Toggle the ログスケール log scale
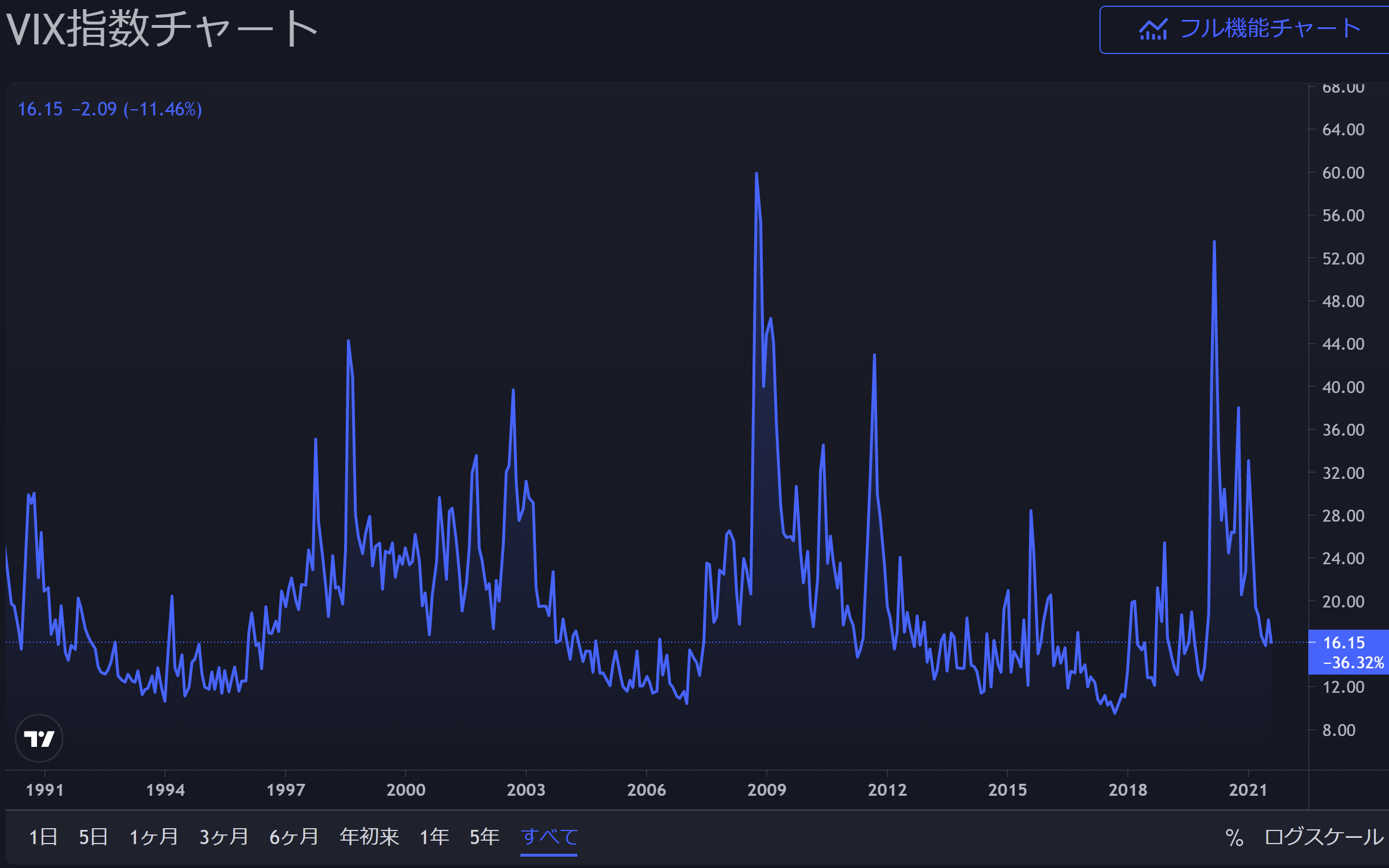The width and height of the screenshot is (1389, 868). 1324,837
